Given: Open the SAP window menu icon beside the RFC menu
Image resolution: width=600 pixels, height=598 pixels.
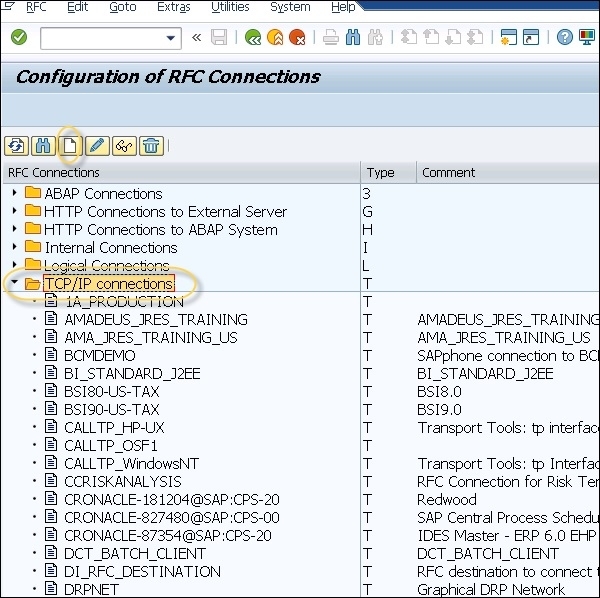Looking at the screenshot, I should click(8, 6).
